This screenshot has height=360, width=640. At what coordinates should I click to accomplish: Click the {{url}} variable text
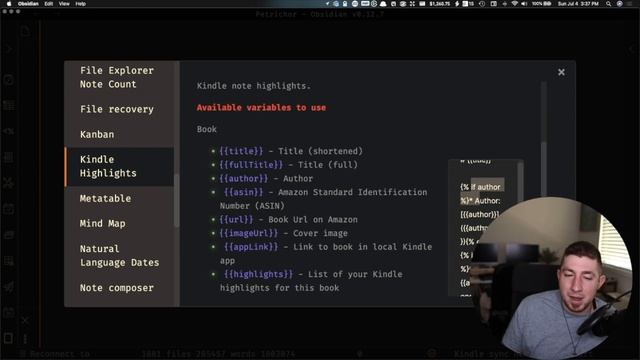(236, 220)
